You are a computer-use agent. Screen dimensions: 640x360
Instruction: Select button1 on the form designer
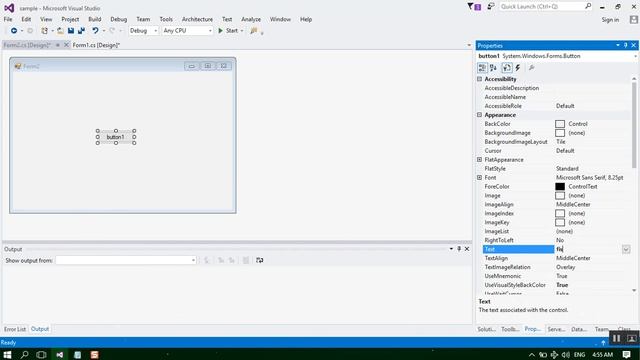116,137
